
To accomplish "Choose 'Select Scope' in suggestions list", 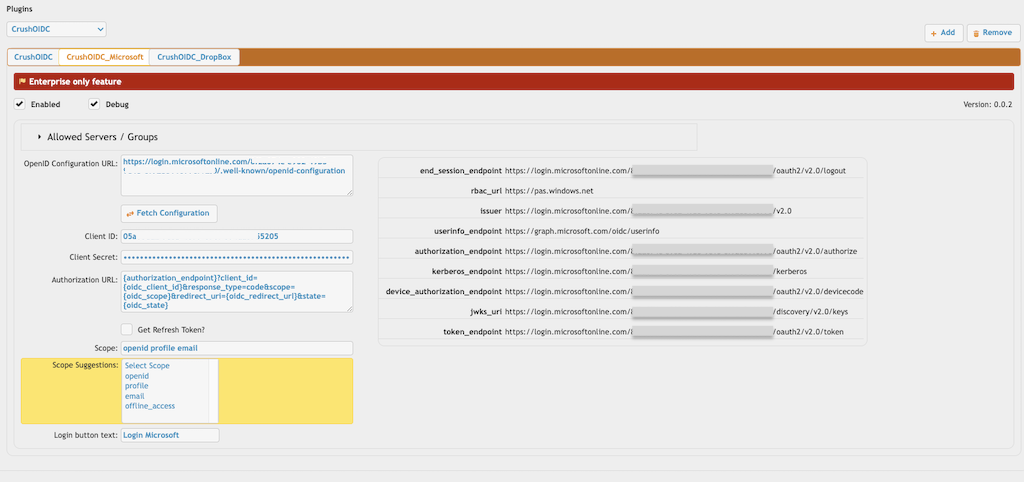I will click(x=147, y=366).
